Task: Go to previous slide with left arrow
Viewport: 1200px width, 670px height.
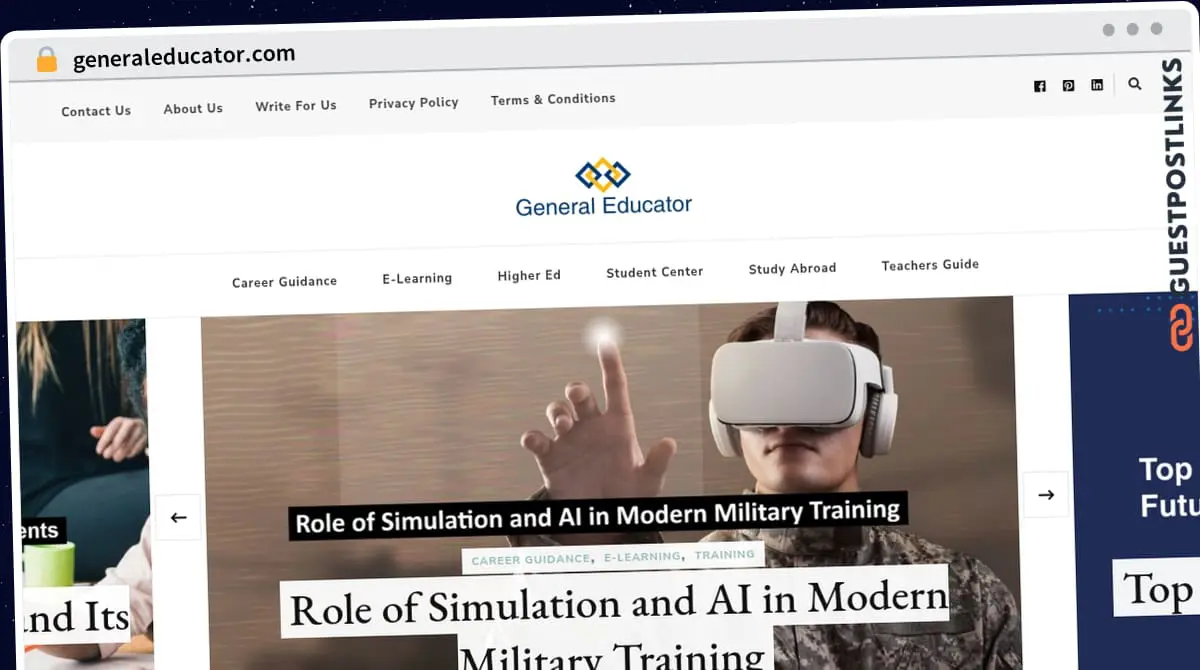Action: coord(178,517)
